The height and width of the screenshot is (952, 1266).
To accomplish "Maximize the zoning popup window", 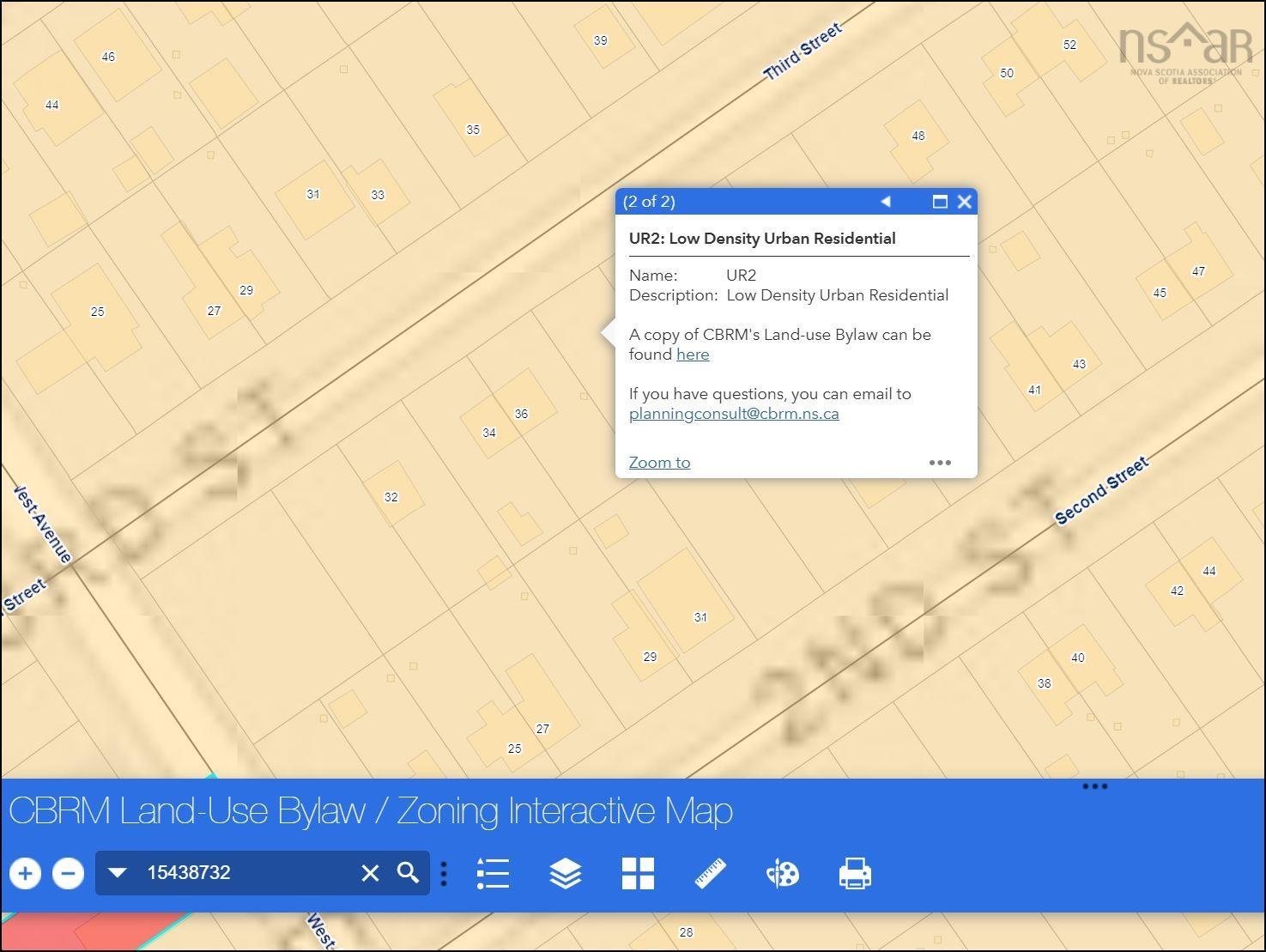I will [940, 202].
